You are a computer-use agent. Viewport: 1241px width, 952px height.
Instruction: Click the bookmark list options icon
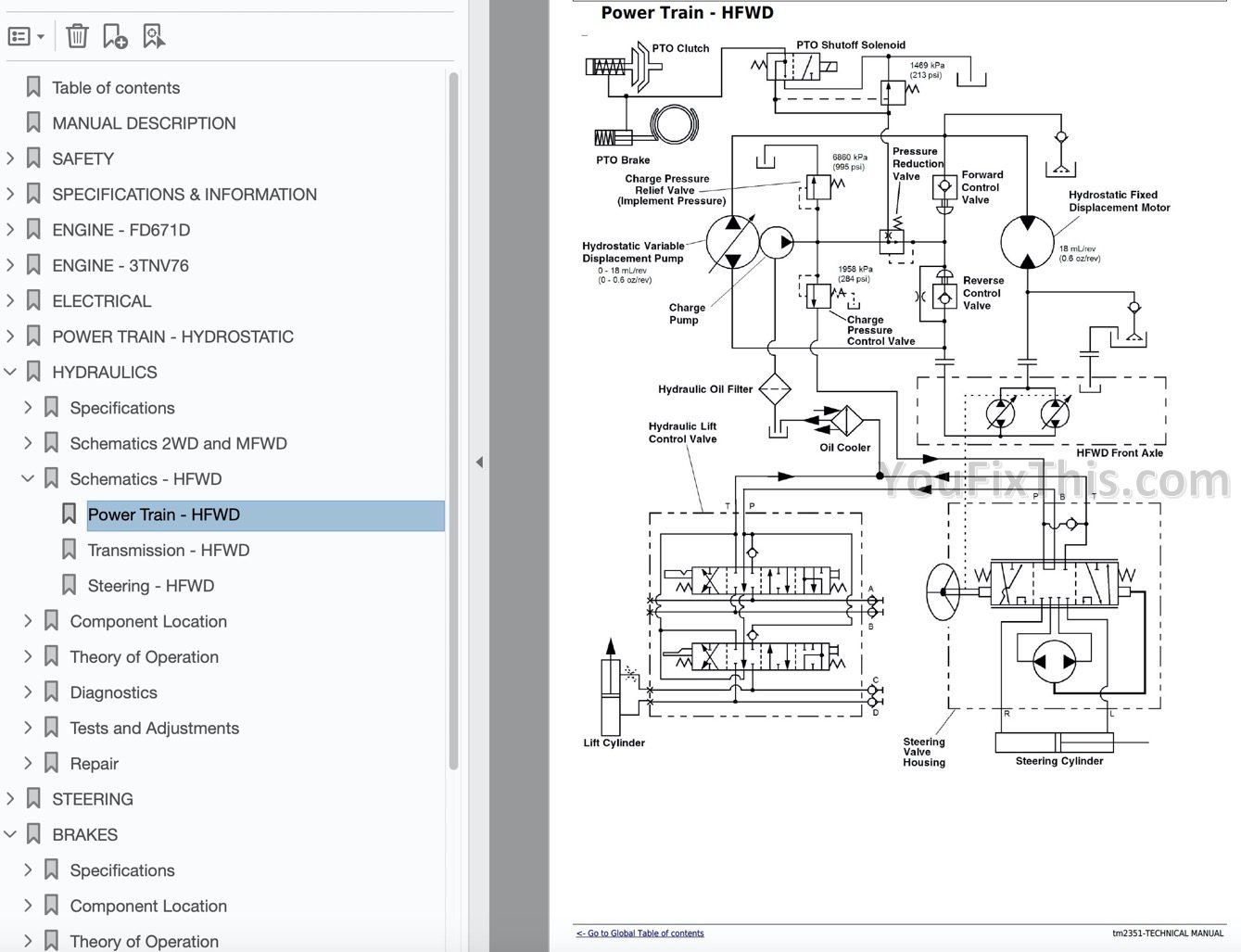(20, 35)
